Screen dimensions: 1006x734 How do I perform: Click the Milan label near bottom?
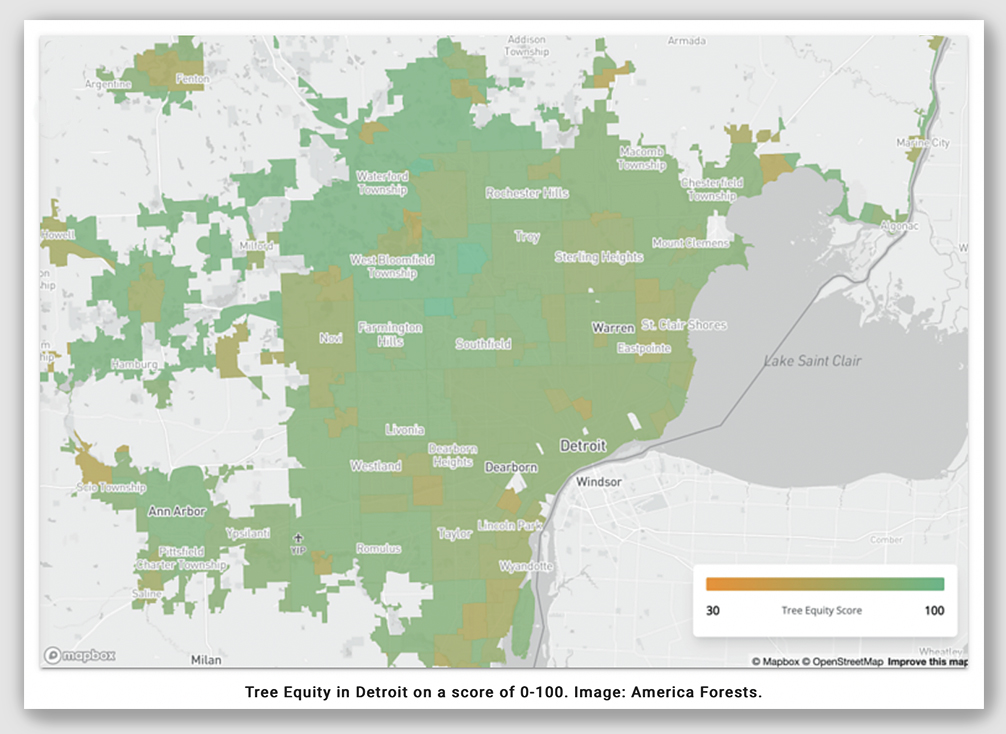tap(205, 660)
